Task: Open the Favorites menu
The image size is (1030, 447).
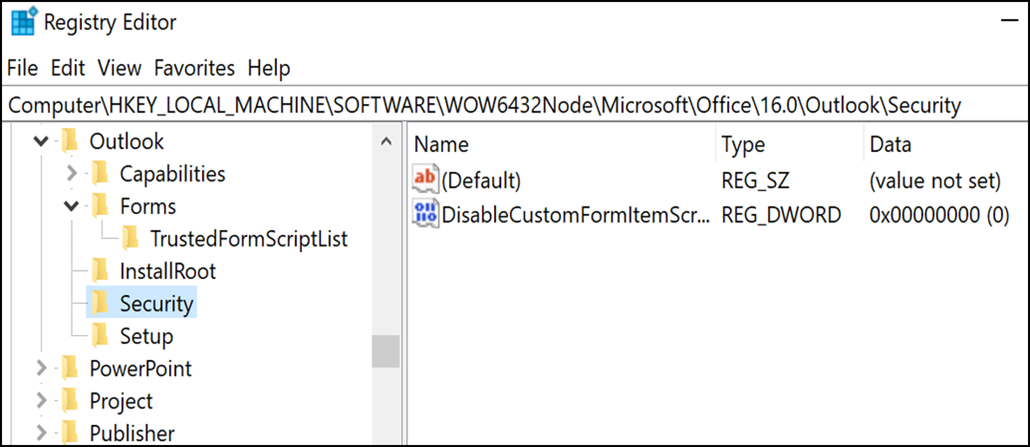Action: 194,68
